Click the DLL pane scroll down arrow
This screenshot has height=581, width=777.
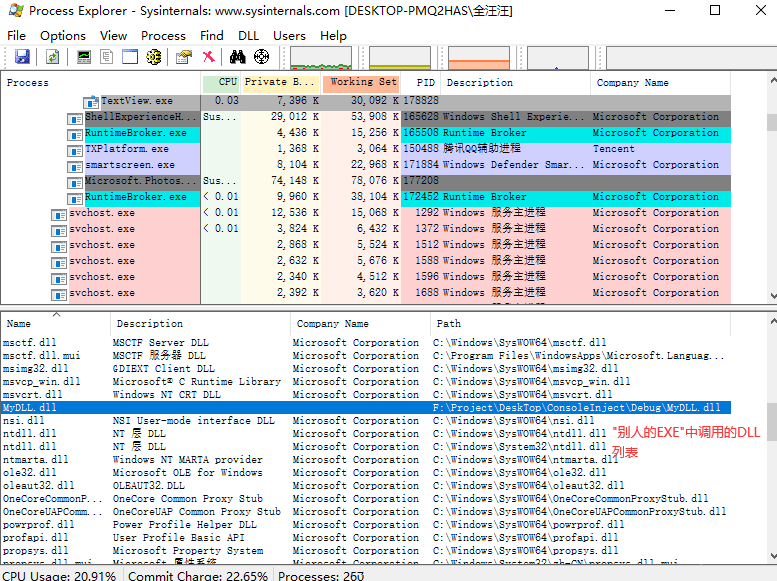pos(773,555)
